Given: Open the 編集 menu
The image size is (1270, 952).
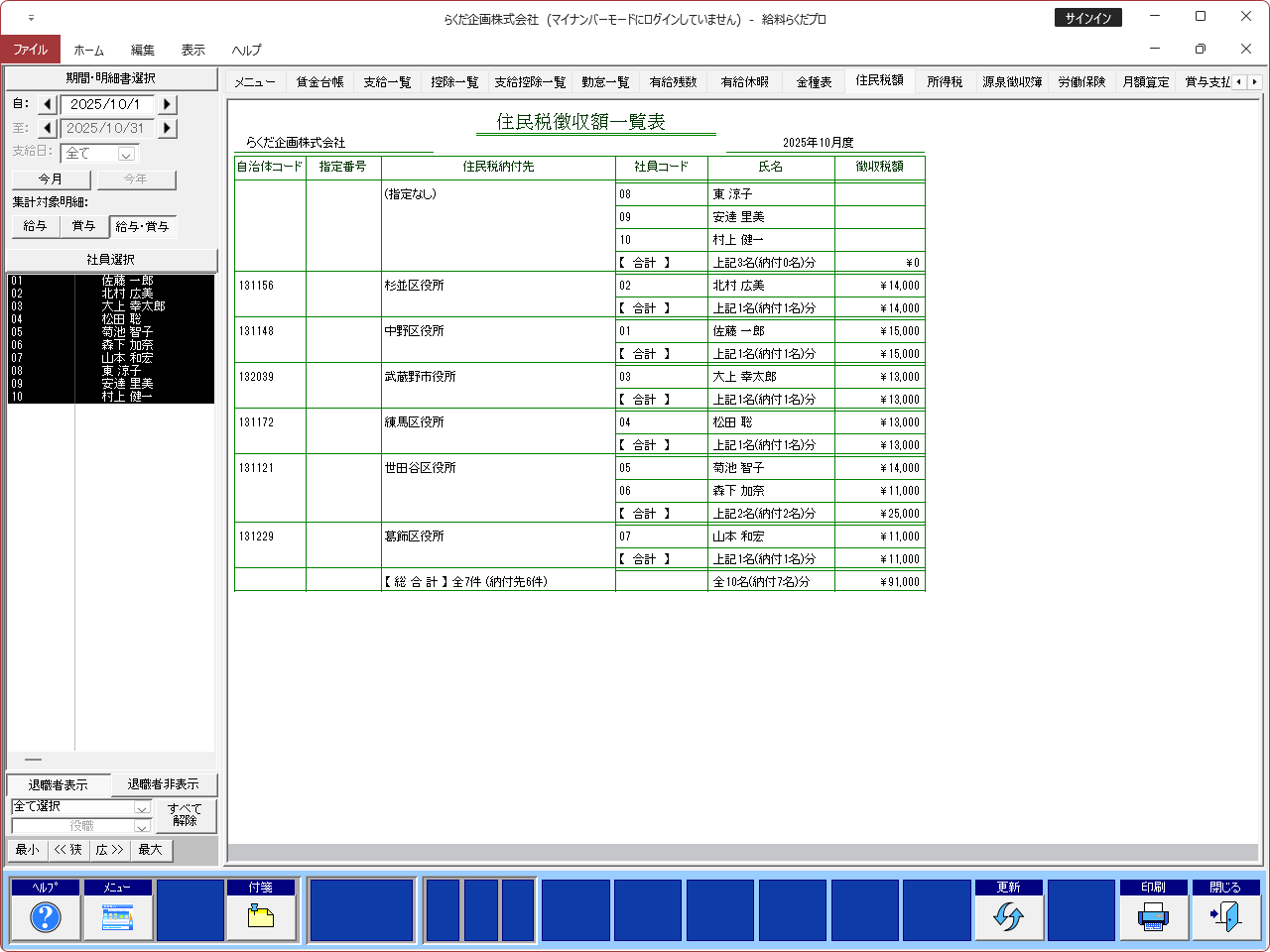Looking at the screenshot, I should [142, 50].
